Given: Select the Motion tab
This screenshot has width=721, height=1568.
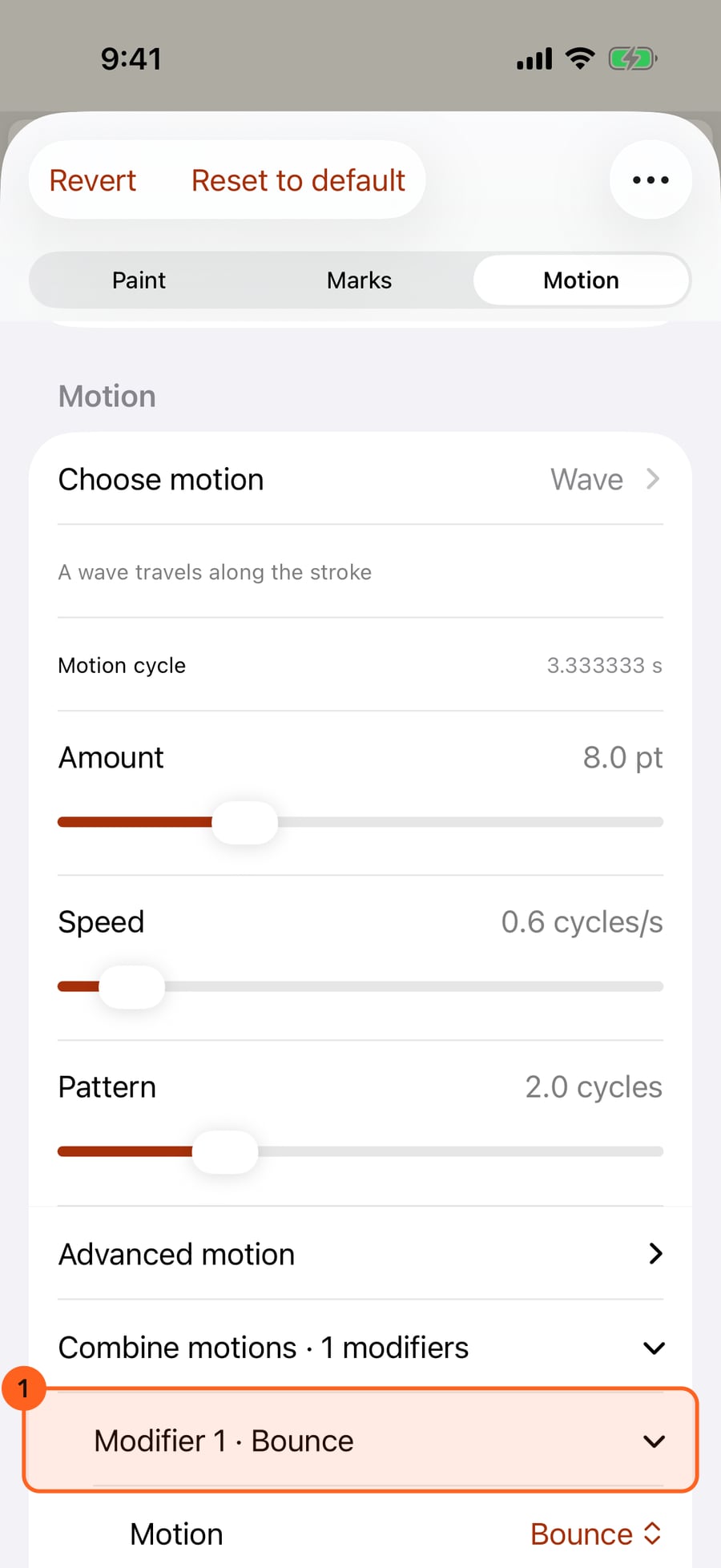Looking at the screenshot, I should coord(581,280).
